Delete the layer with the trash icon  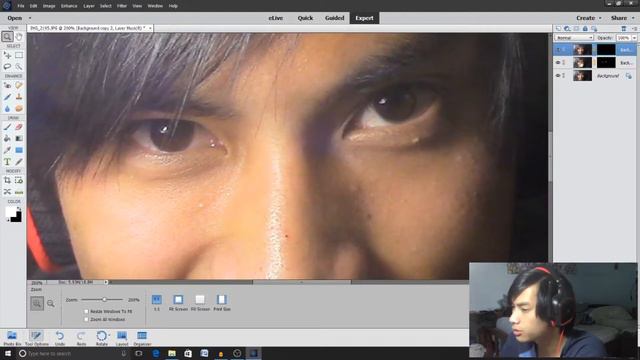(x=624, y=29)
